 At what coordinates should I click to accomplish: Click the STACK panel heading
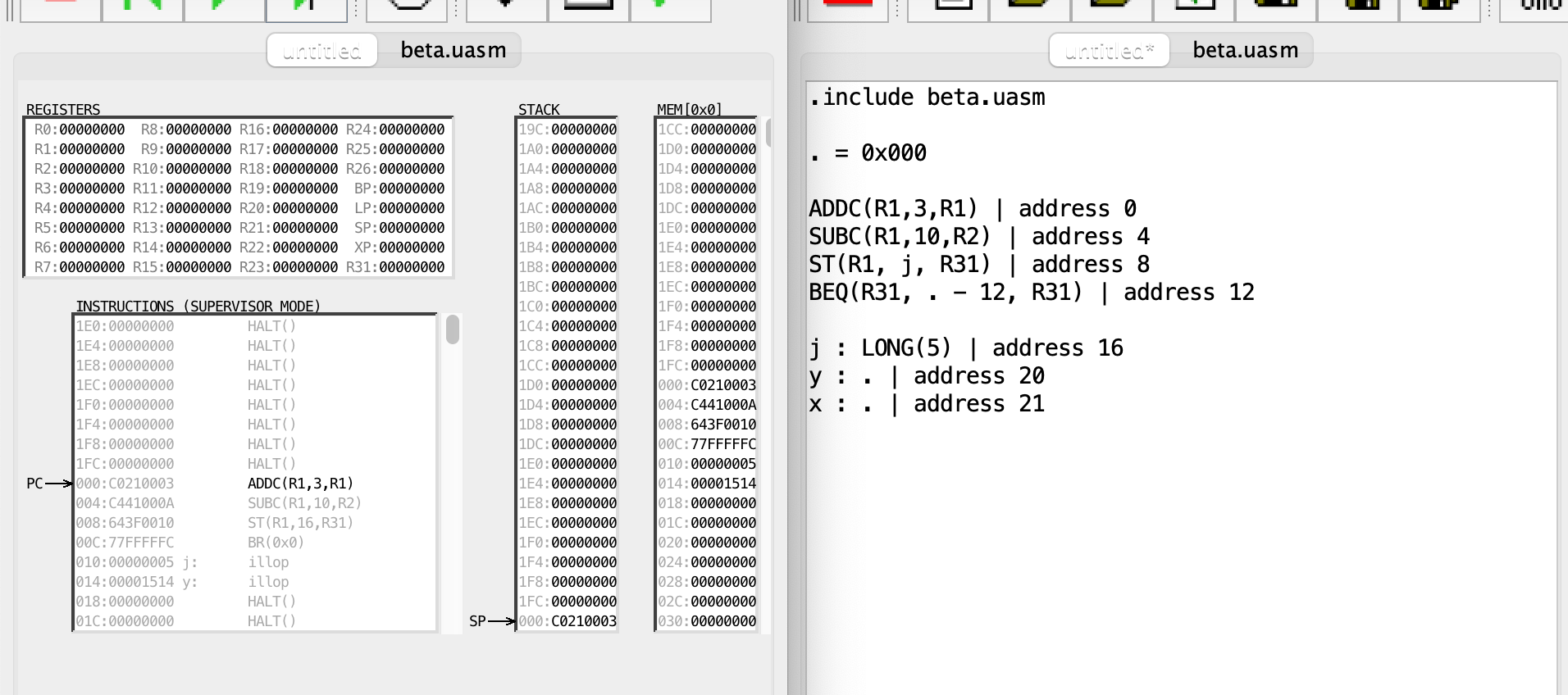(539, 110)
